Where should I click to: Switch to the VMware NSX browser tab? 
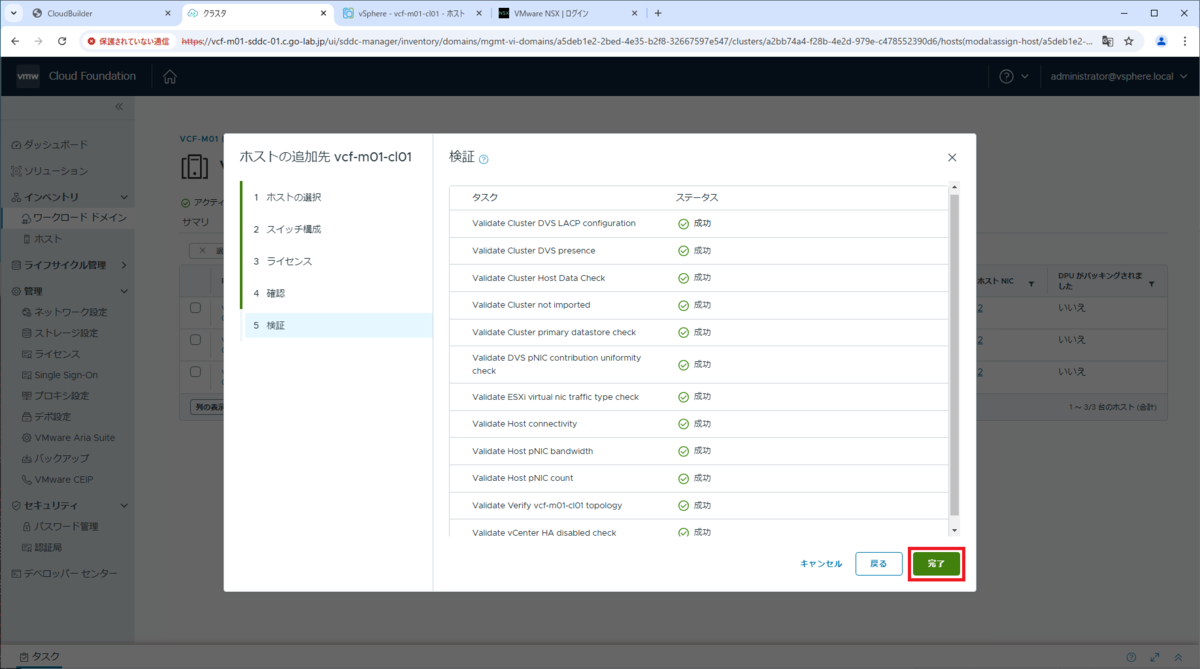[567, 13]
